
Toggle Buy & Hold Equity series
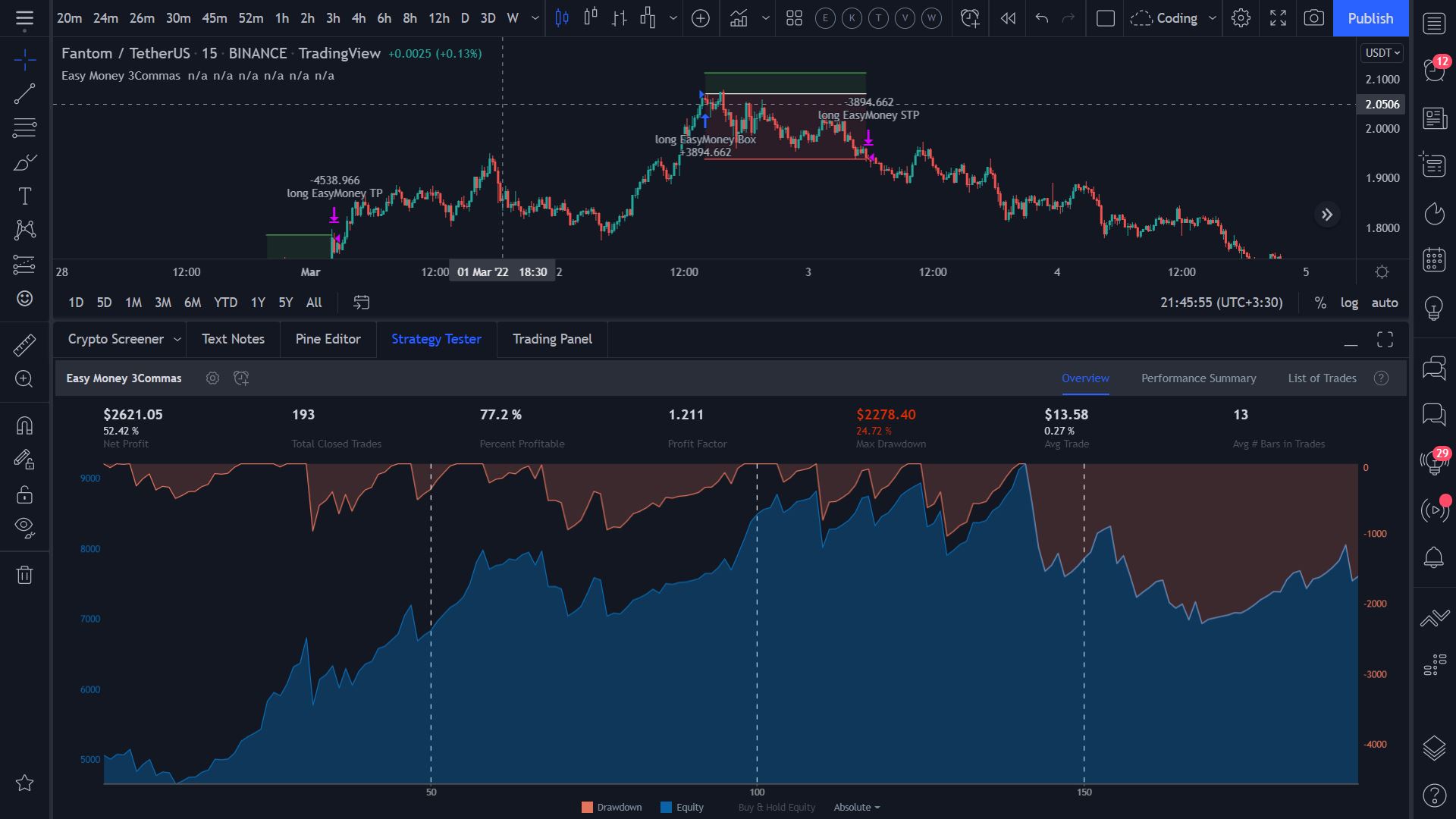[x=777, y=807]
